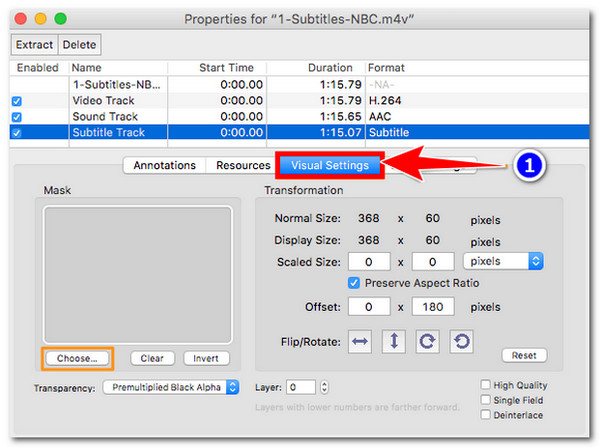Screen dimensions: 600x448
Task: Click the Offset field showing 180
Action: click(433, 306)
